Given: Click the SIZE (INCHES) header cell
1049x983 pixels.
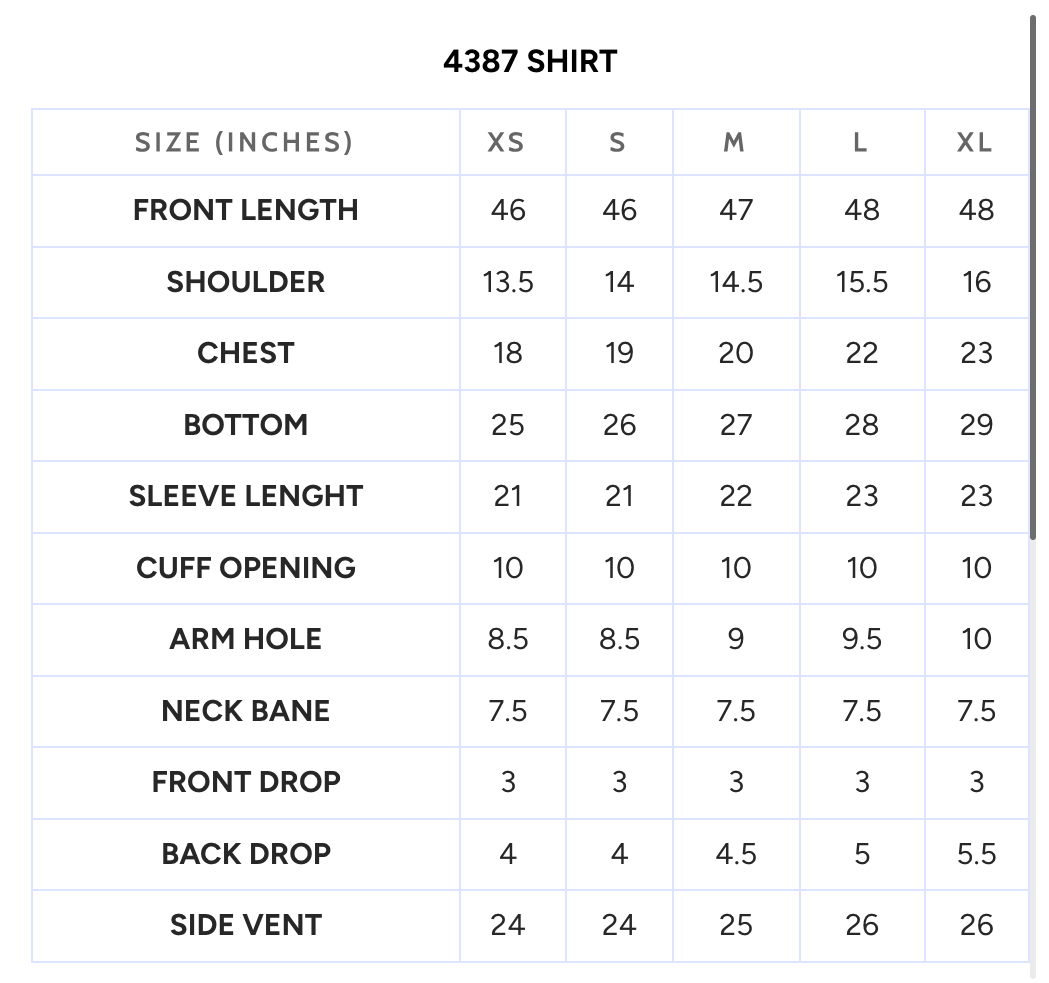Looking at the screenshot, I should click(244, 143).
